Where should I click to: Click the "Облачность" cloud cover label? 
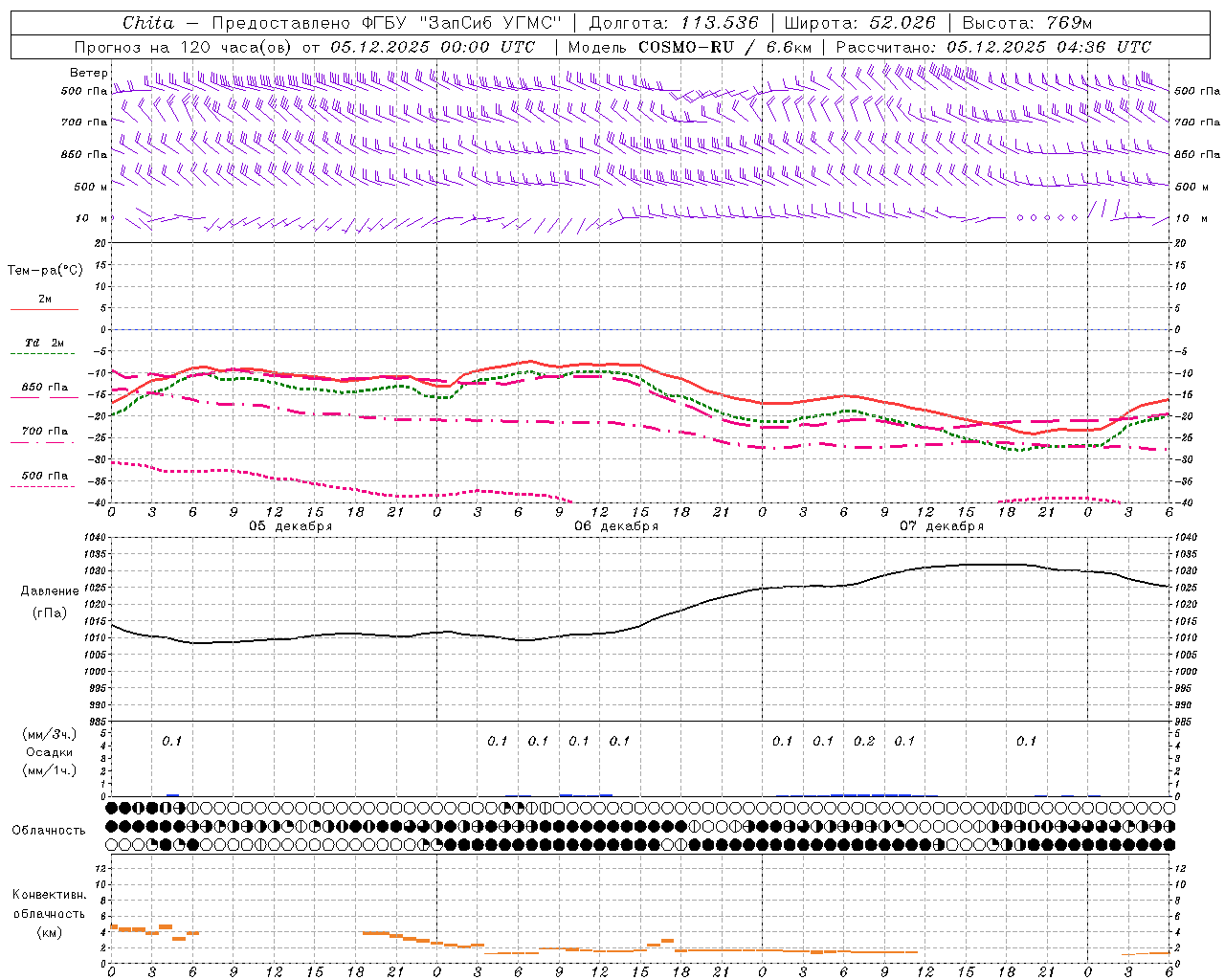tap(48, 831)
